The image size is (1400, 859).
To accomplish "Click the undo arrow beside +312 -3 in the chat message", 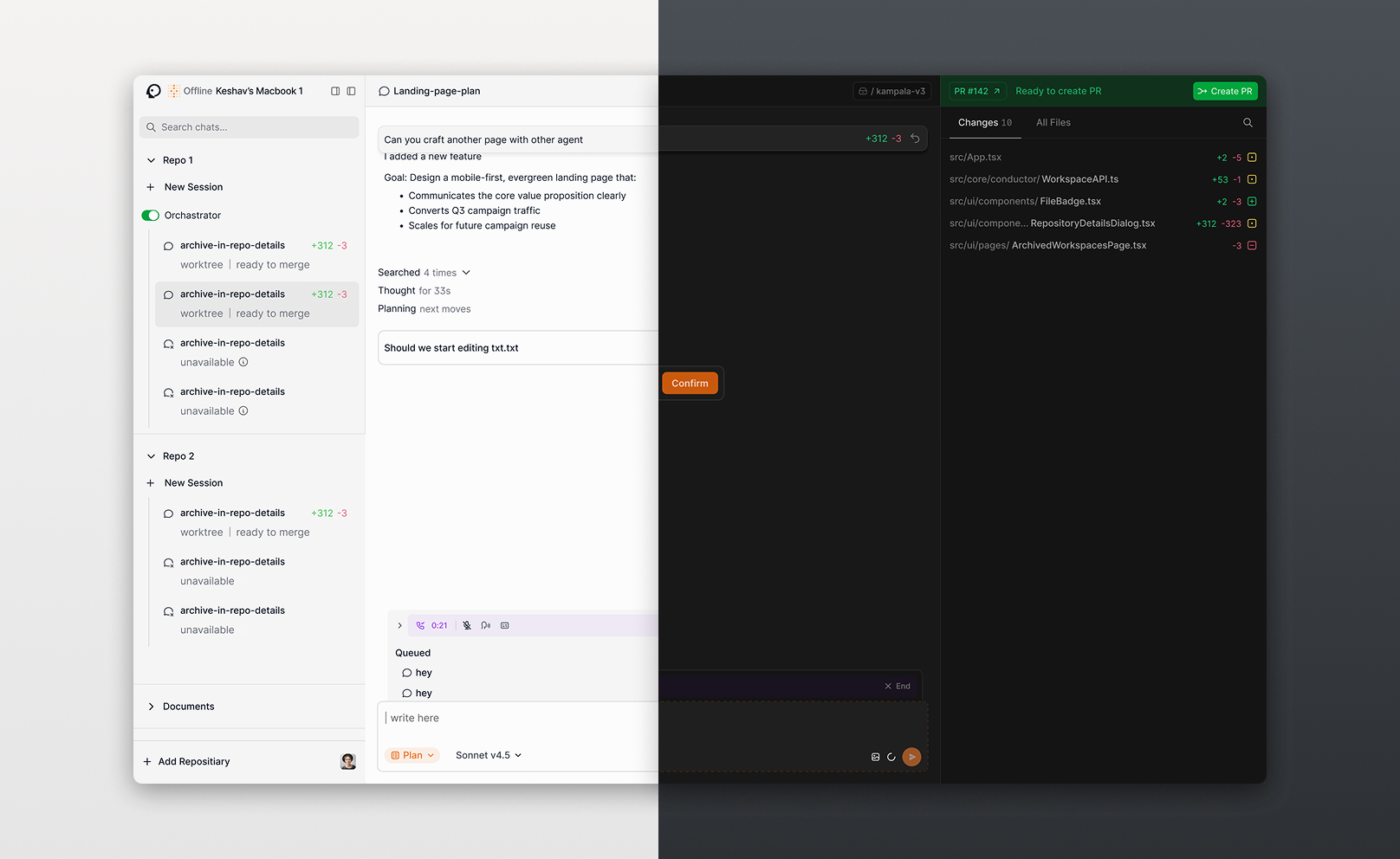I will (915, 139).
